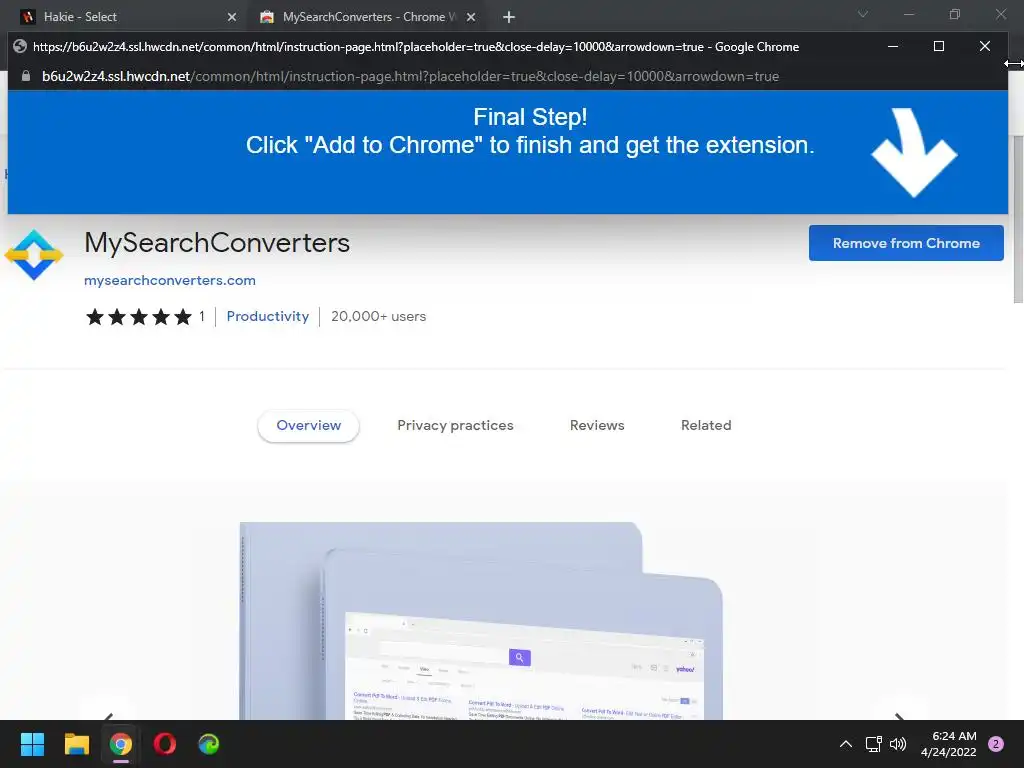The height and width of the screenshot is (768, 1024).
Task: Open the Productivity category link
Action: [x=268, y=316]
